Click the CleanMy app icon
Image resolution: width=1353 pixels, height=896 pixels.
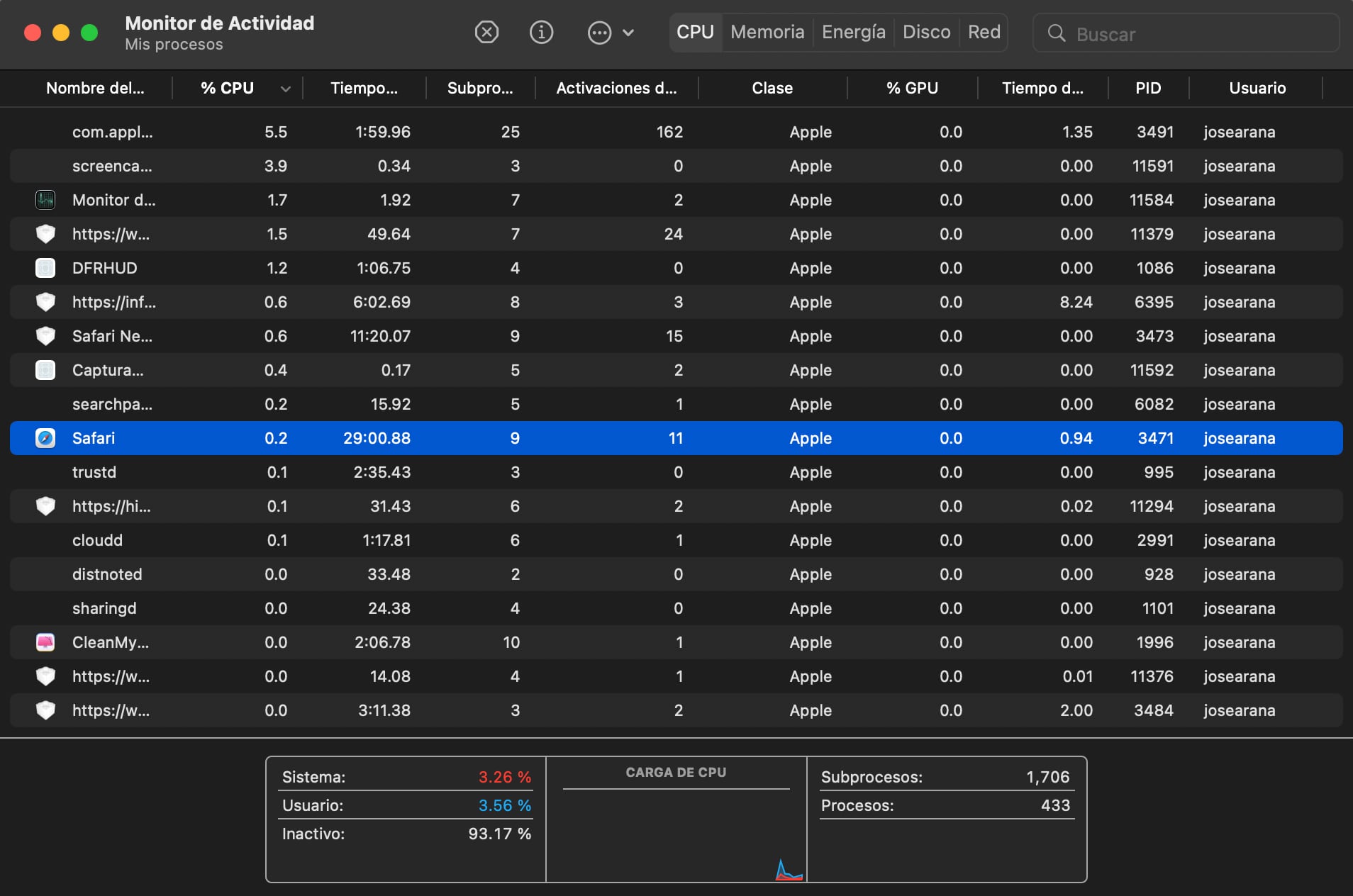pyautogui.click(x=45, y=642)
